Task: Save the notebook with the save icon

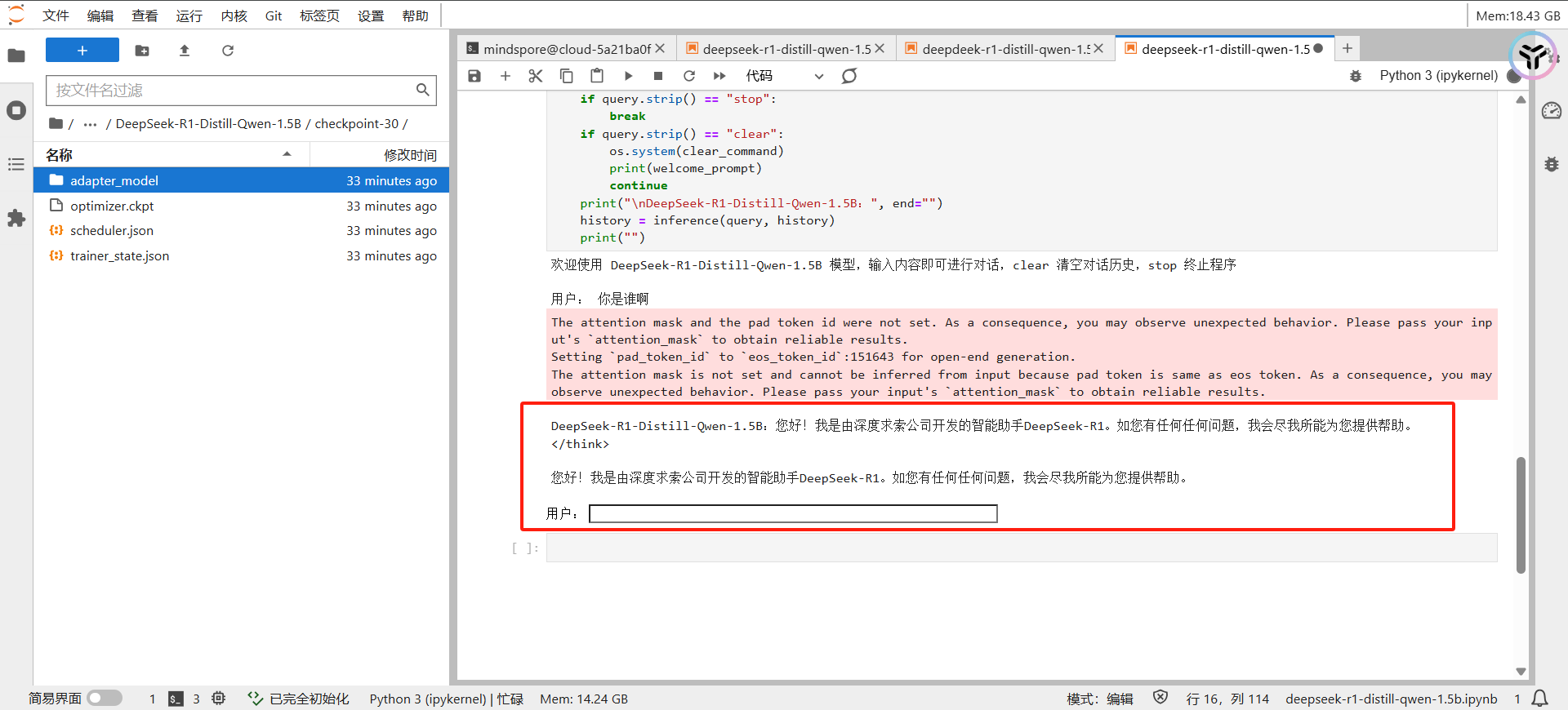Action: [x=474, y=76]
